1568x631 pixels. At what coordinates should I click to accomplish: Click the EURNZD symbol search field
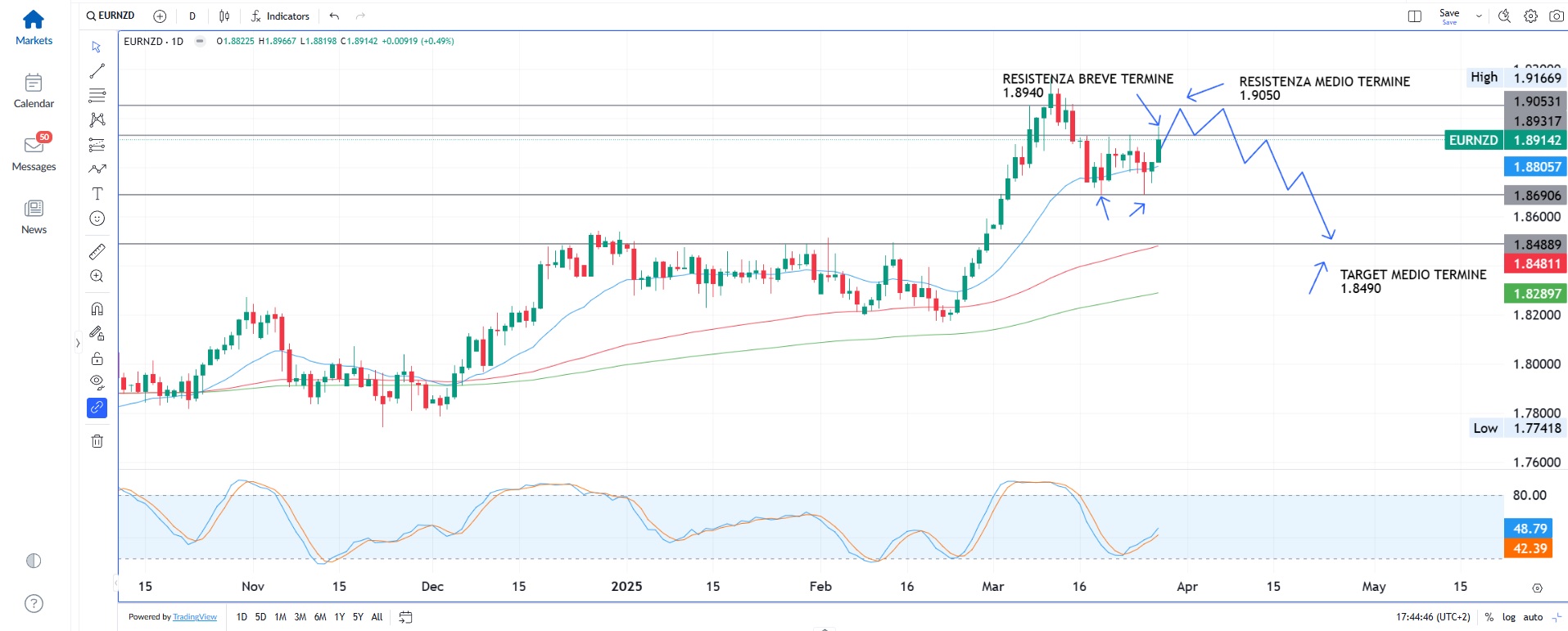point(111,16)
